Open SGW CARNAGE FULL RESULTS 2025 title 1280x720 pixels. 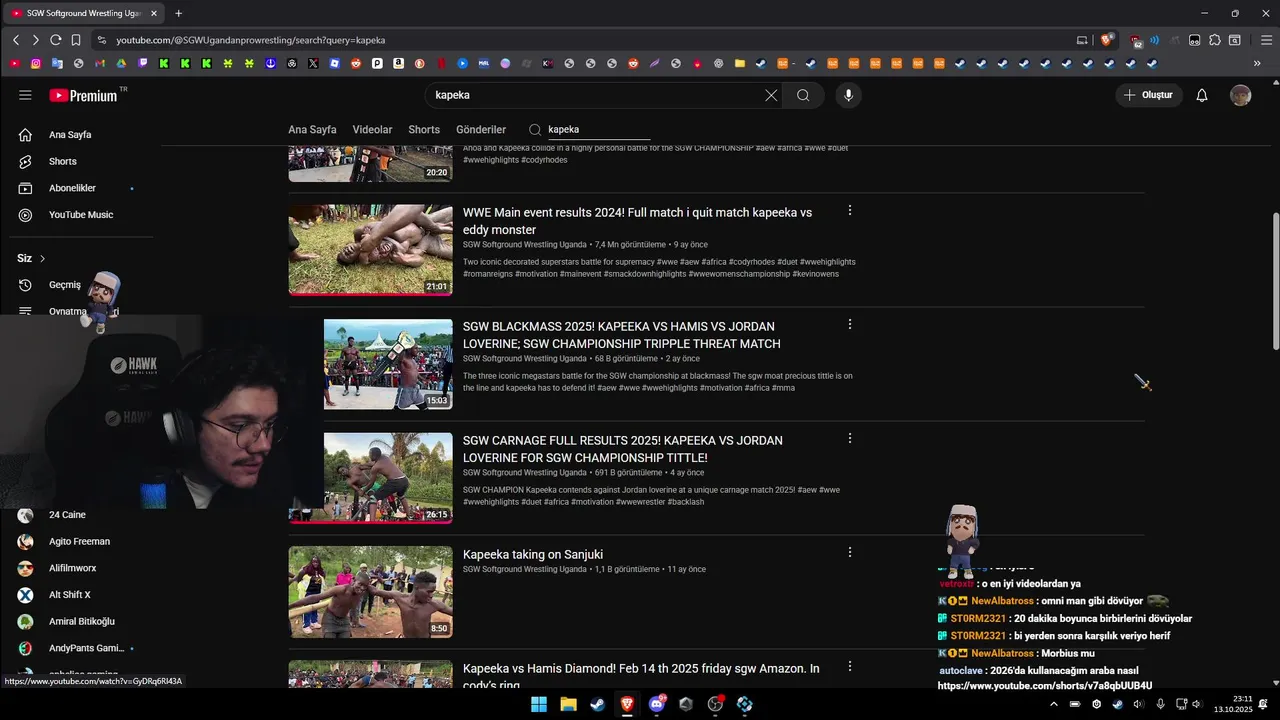pos(623,449)
